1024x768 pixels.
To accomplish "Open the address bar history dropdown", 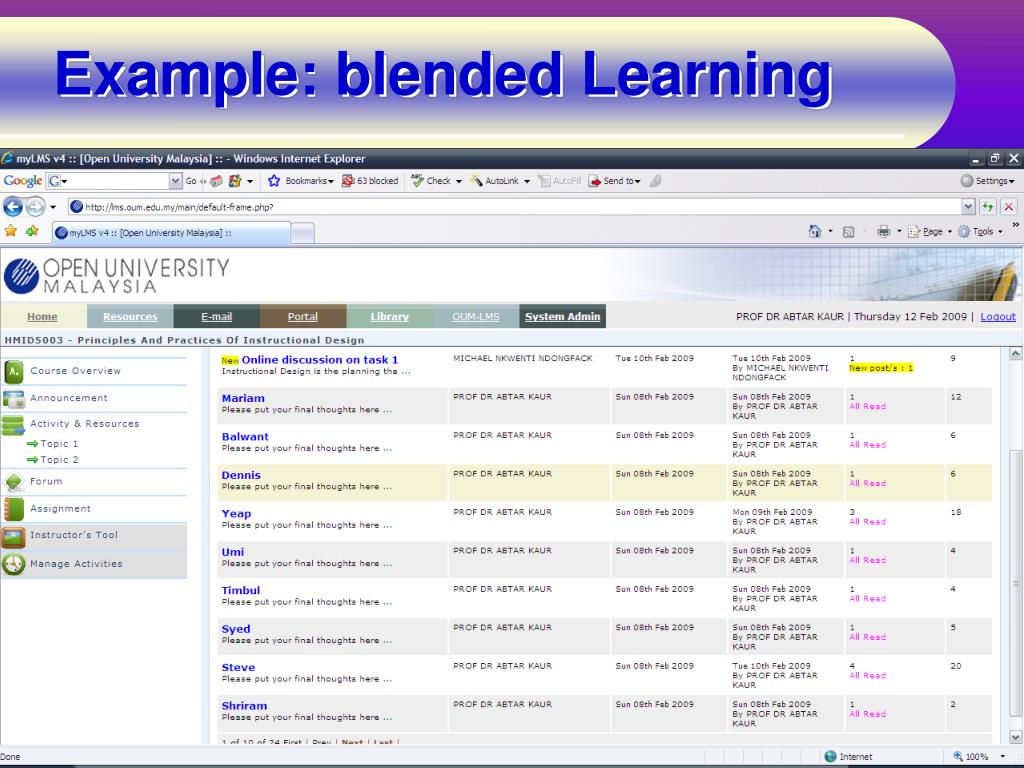I will coord(968,207).
